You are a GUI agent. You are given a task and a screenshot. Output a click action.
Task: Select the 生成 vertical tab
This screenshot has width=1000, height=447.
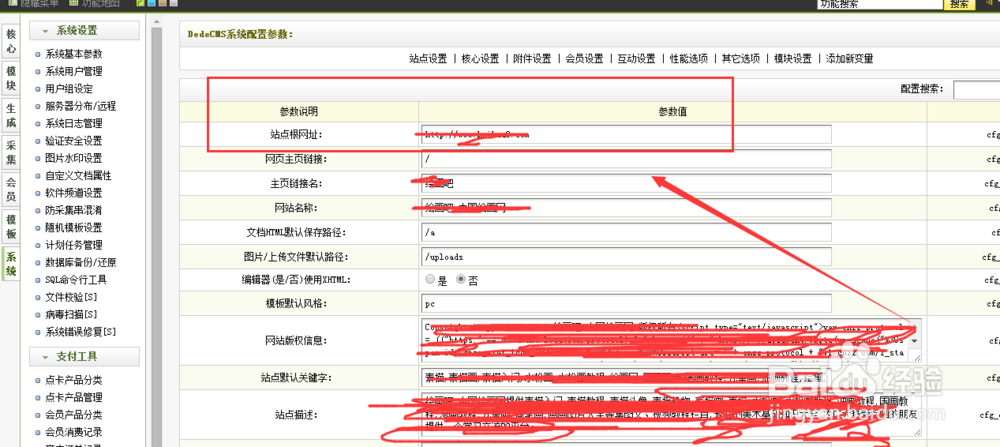click(x=11, y=115)
